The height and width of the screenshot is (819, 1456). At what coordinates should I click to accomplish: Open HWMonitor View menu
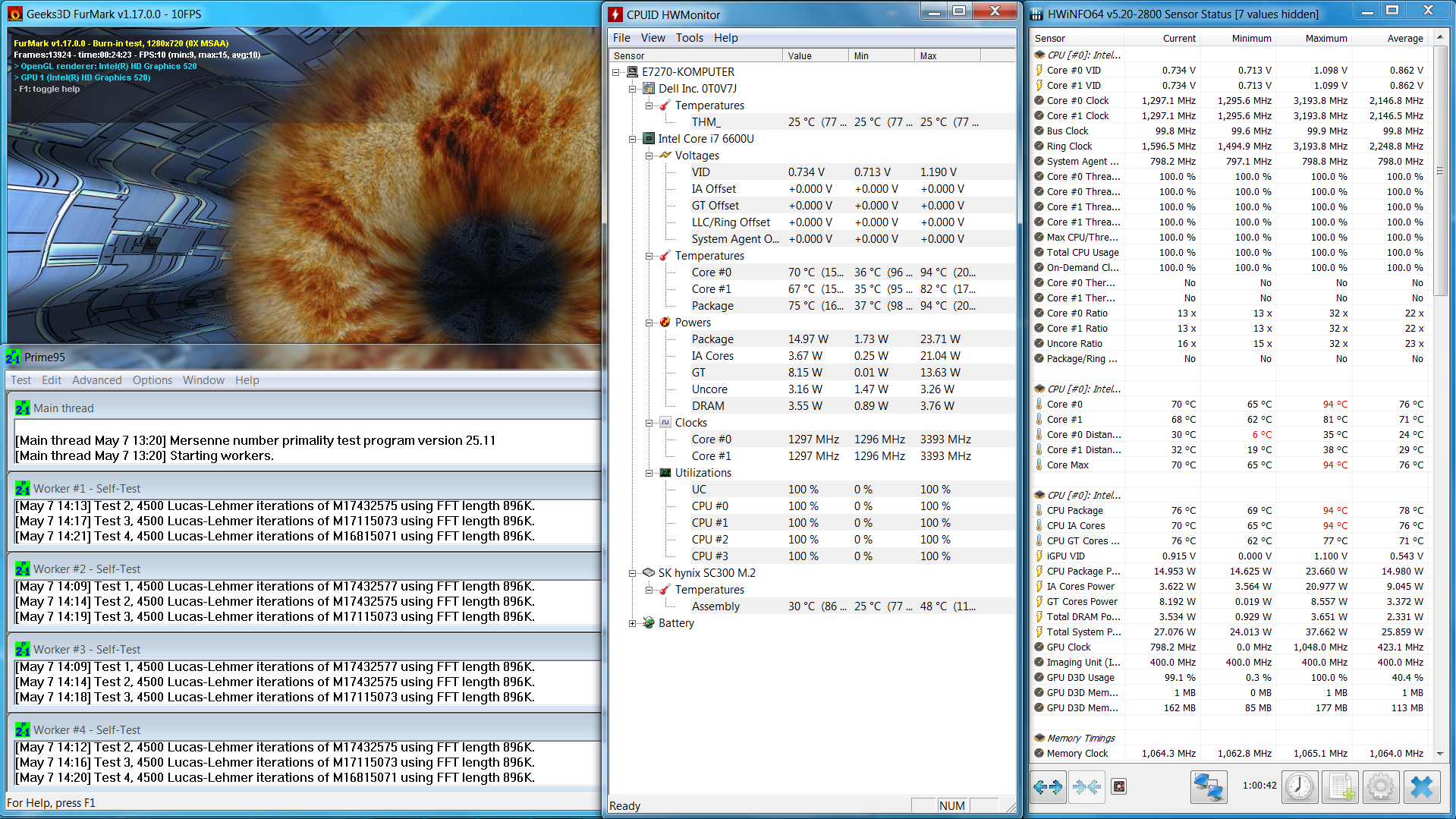653,37
